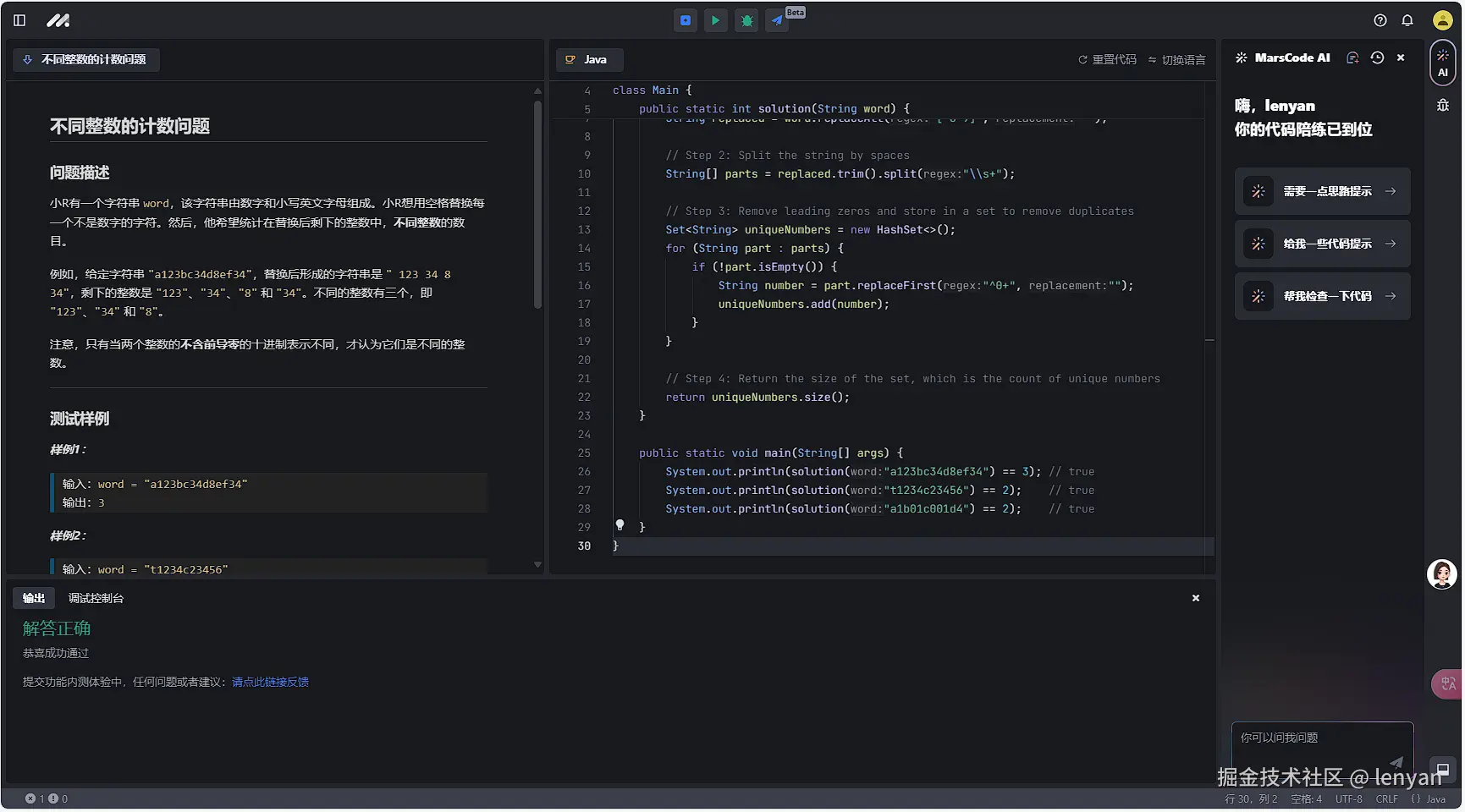Toggle the left sidebar panel icon
The height and width of the screenshot is (812, 1465).
[x=19, y=20]
